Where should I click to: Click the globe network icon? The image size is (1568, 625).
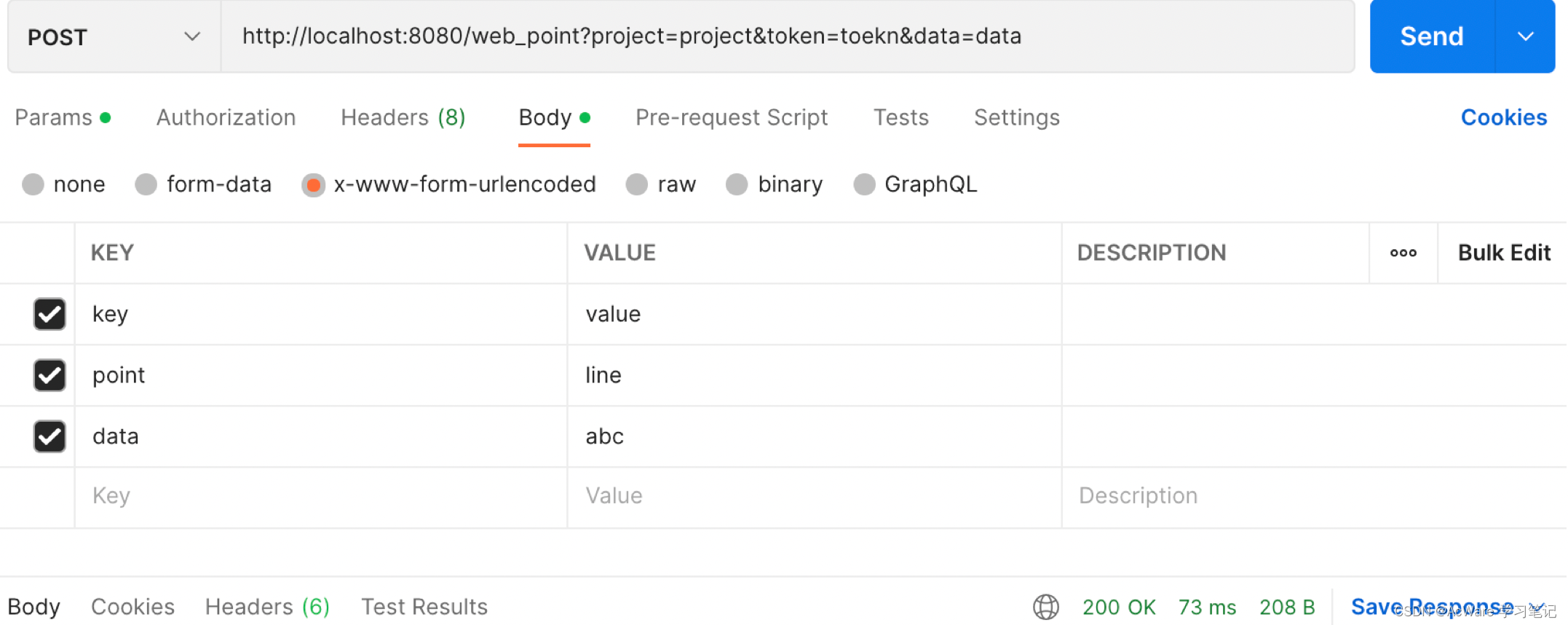(x=1045, y=607)
